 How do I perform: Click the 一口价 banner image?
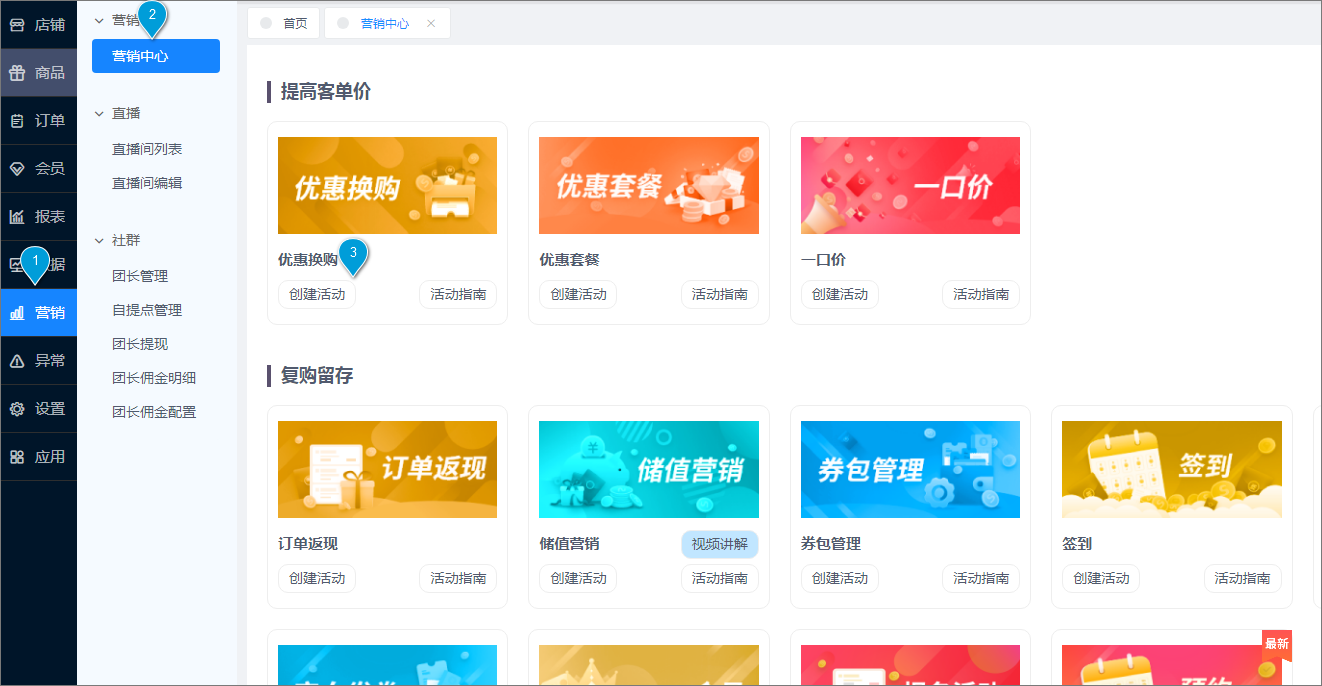tap(910, 186)
